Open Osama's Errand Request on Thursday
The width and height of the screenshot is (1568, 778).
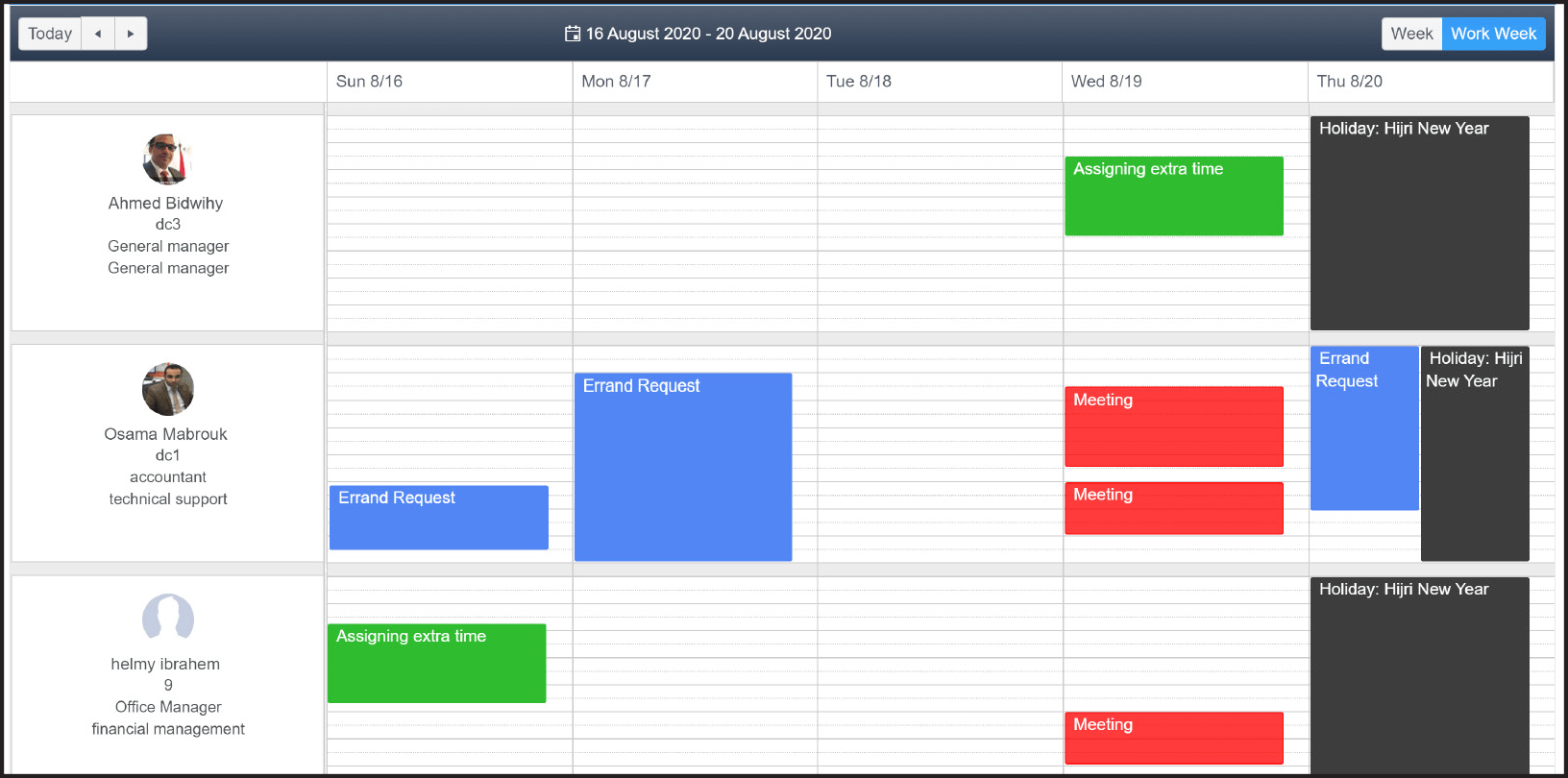[1364, 428]
